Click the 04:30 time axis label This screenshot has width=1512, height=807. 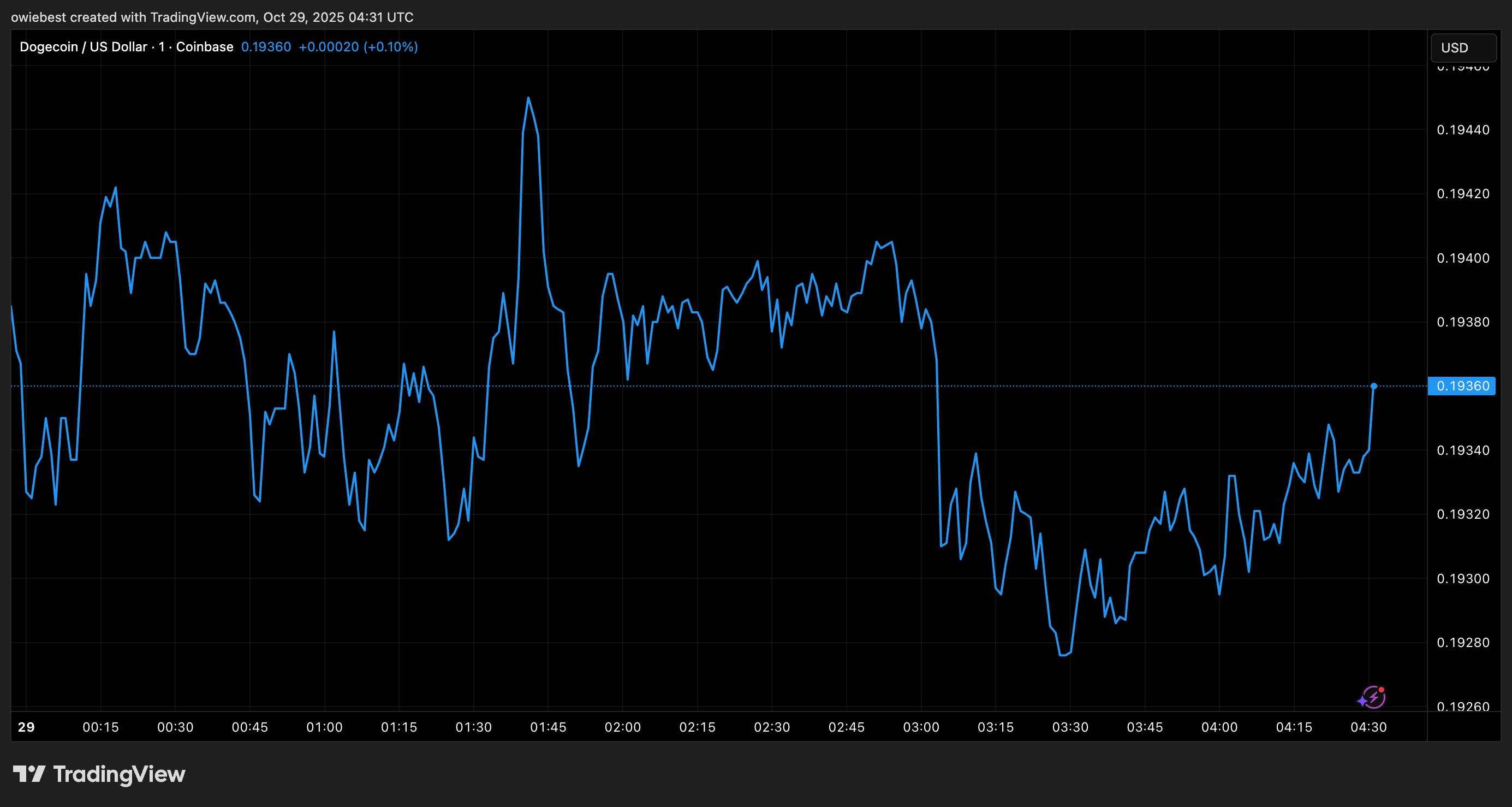click(1368, 727)
